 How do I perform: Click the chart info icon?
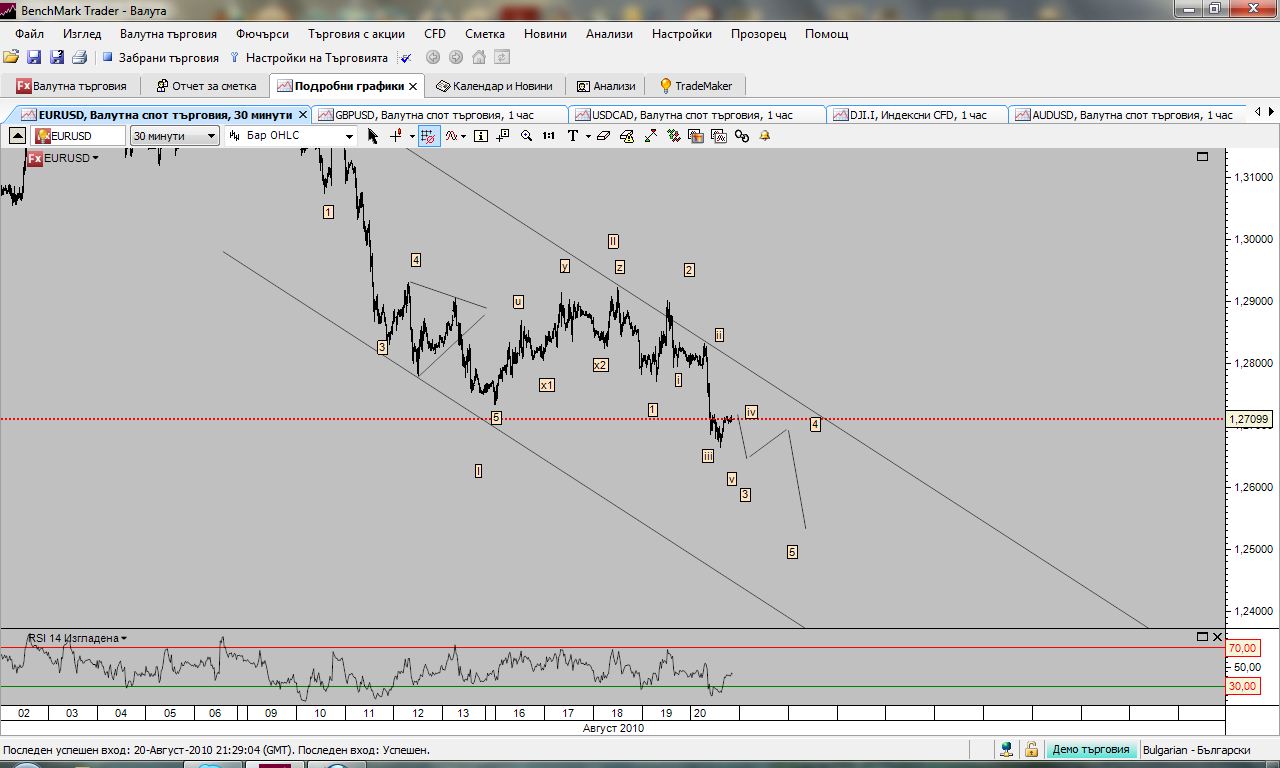(x=481, y=136)
